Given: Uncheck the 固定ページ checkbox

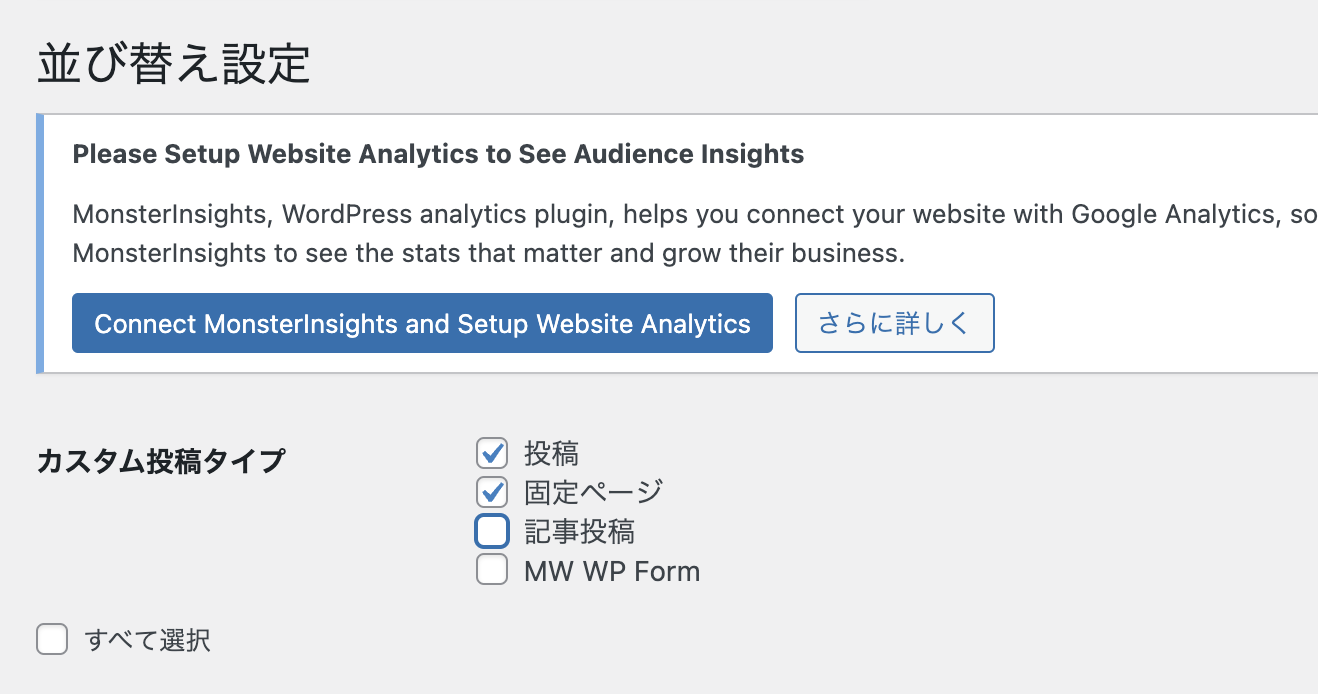Looking at the screenshot, I should point(491,492).
